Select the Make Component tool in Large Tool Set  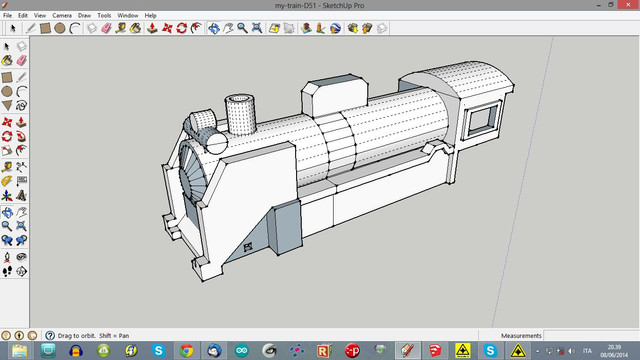click(x=22, y=46)
